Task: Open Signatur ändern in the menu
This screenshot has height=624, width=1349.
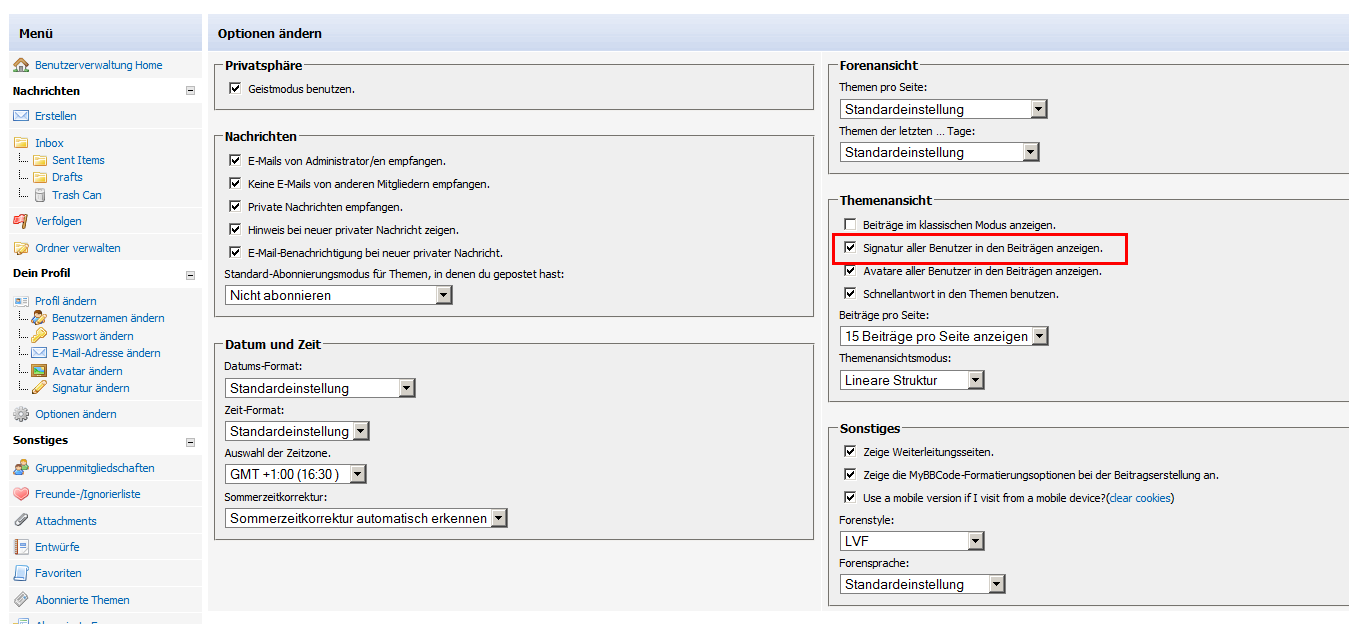Action: coord(91,388)
